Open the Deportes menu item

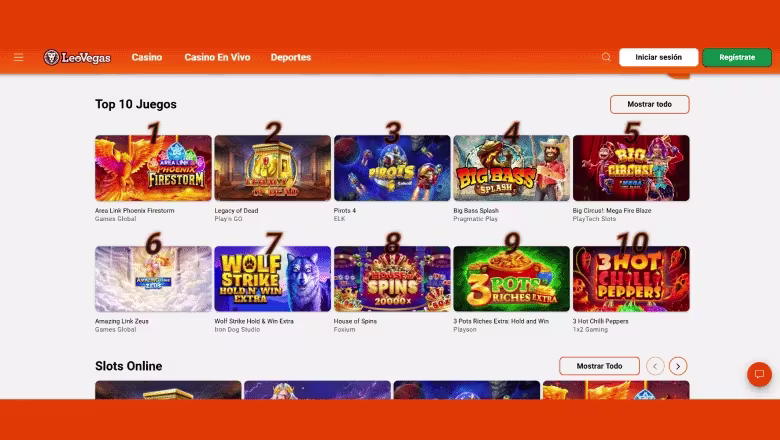click(x=291, y=57)
